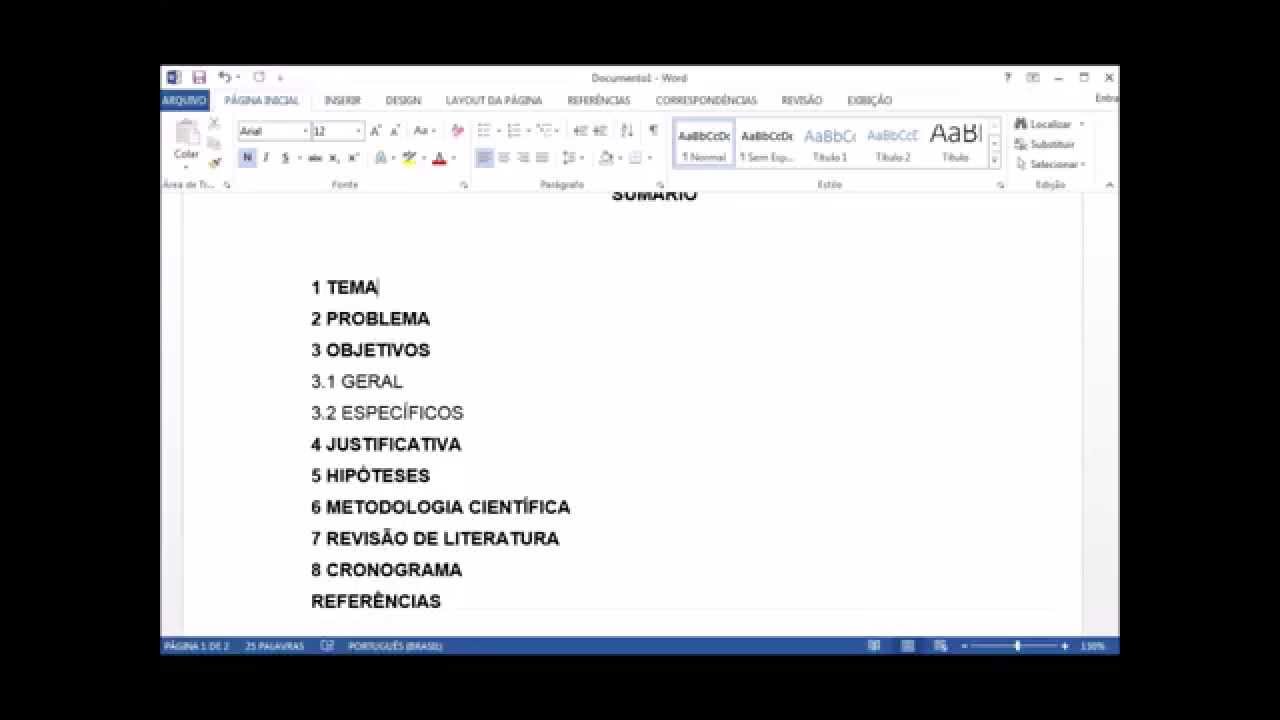1280x720 pixels.
Task: Switch to the INSERIR tab
Action: pos(342,101)
